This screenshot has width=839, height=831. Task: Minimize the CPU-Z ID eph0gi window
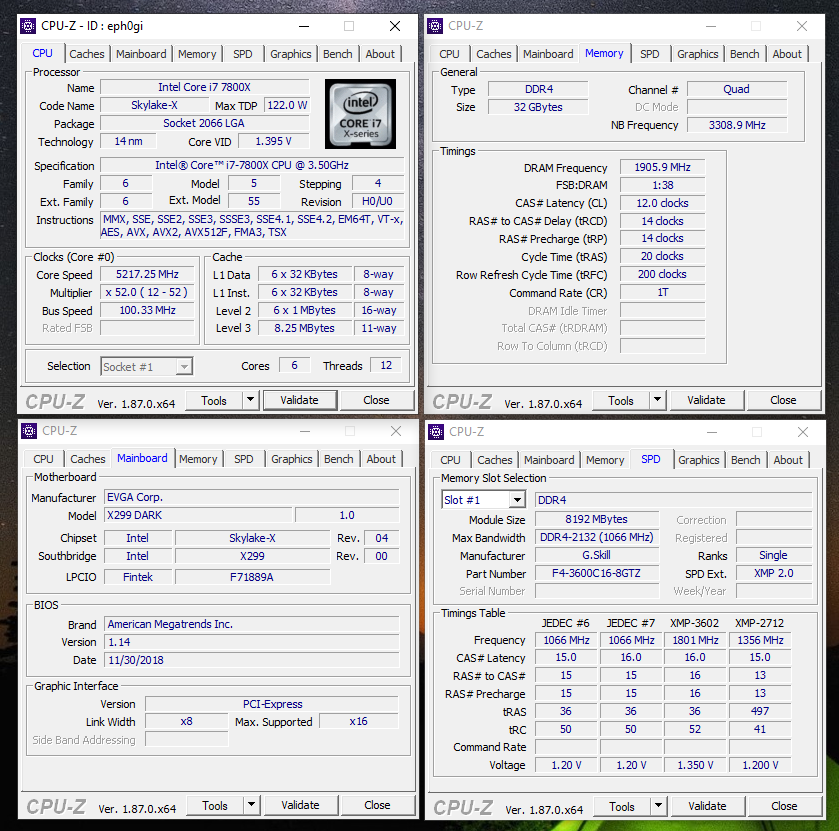pyautogui.click(x=304, y=26)
